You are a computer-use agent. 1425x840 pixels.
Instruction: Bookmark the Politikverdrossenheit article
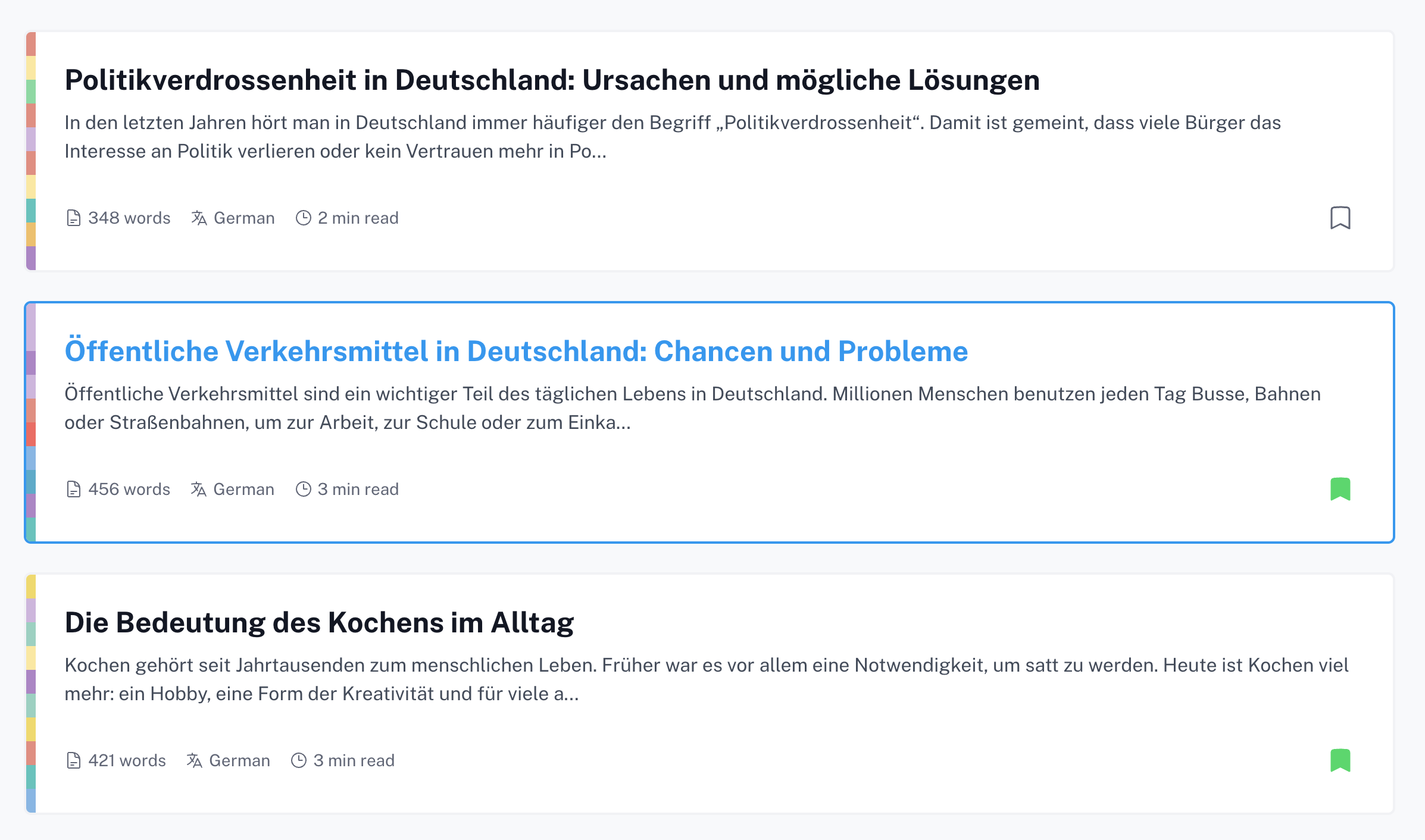tap(1340, 218)
